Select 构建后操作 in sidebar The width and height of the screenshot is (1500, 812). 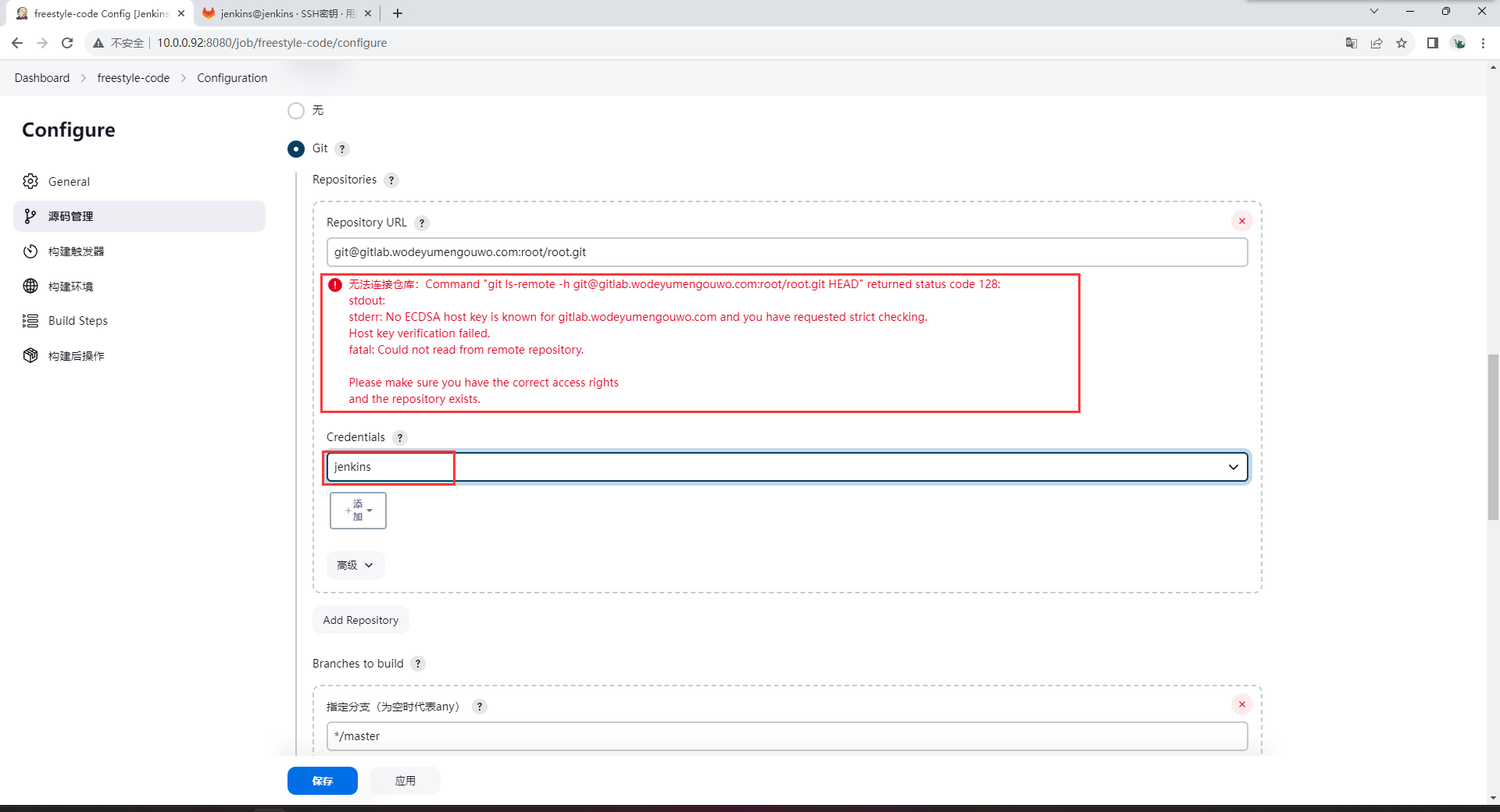[139, 356]
